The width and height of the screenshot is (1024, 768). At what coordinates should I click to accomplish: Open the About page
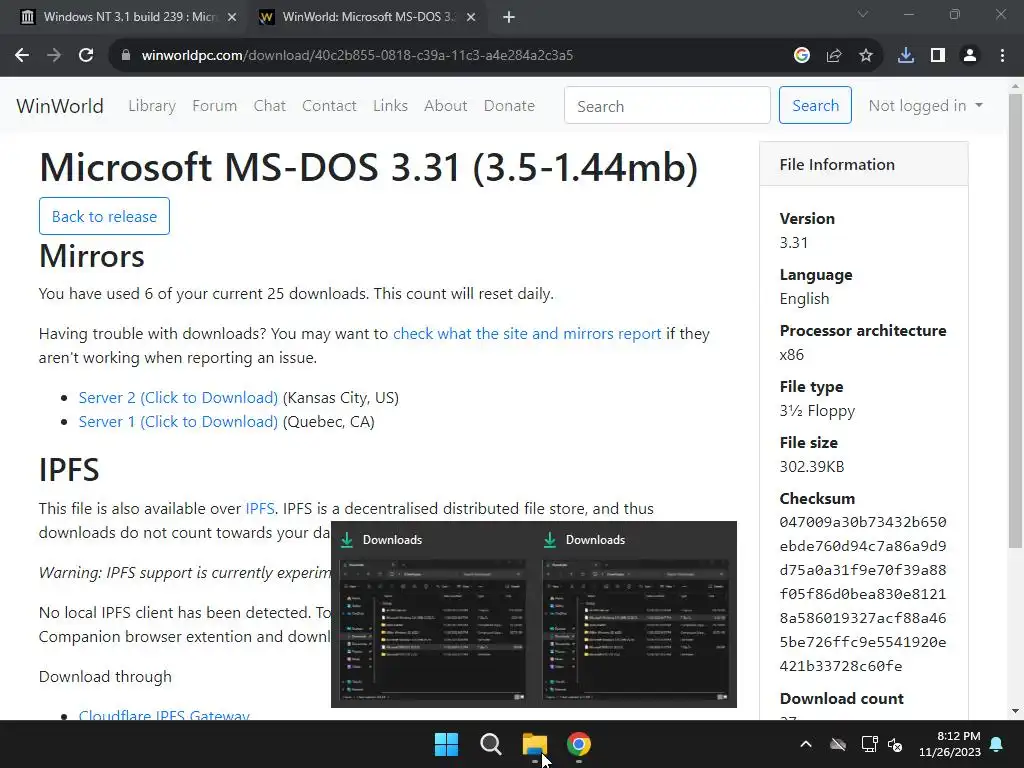445,106
